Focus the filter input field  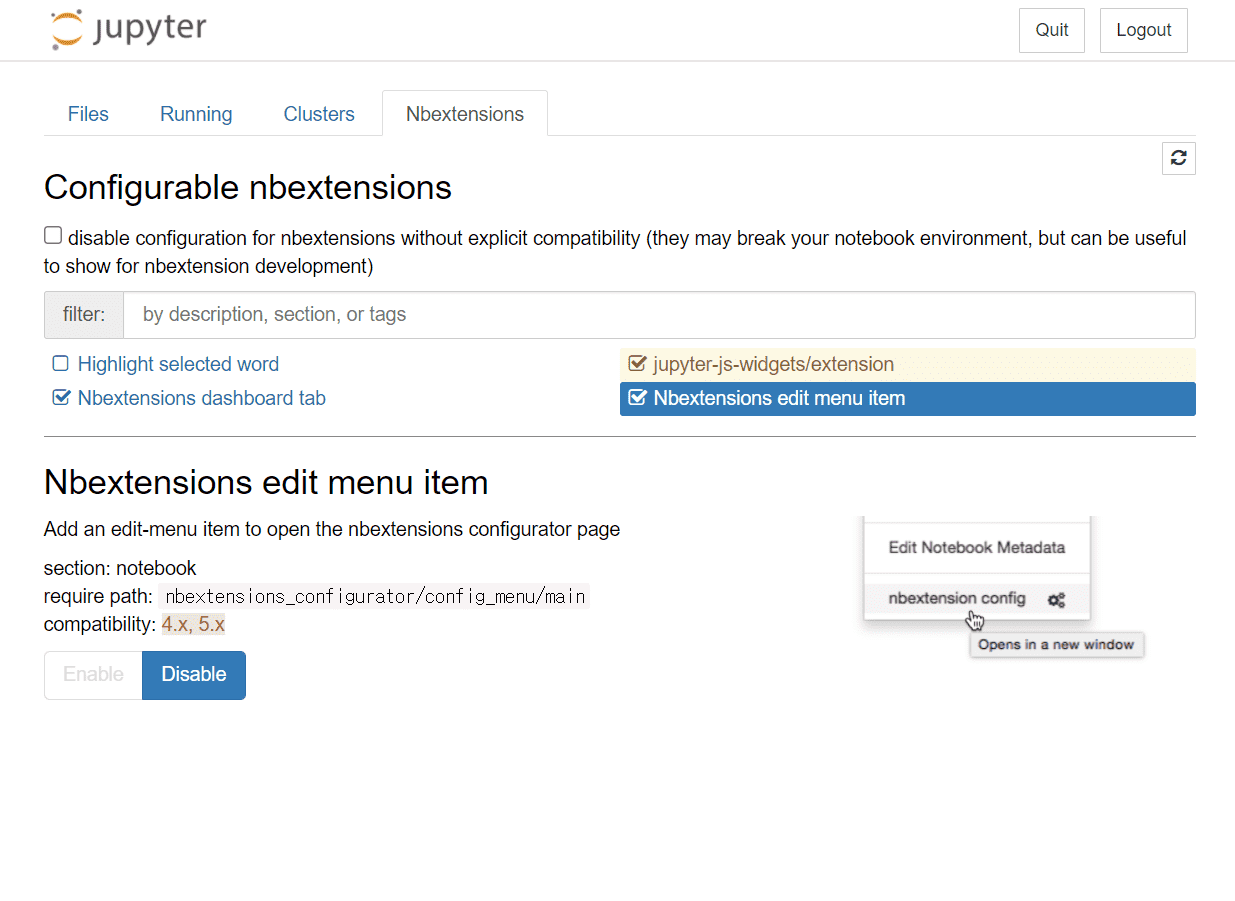(x=659, y=315)
